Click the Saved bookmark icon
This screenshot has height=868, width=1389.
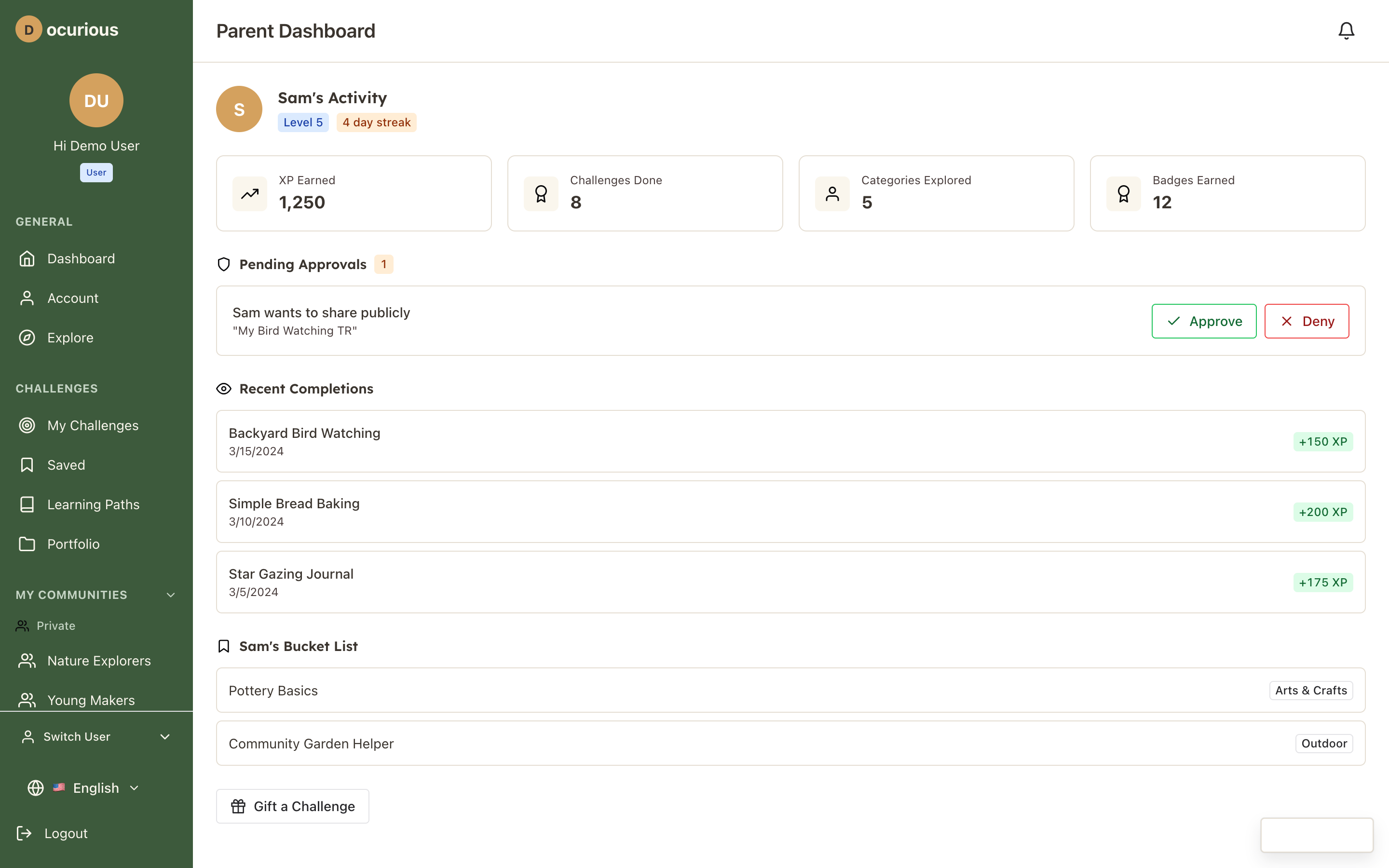pos(27,464)
